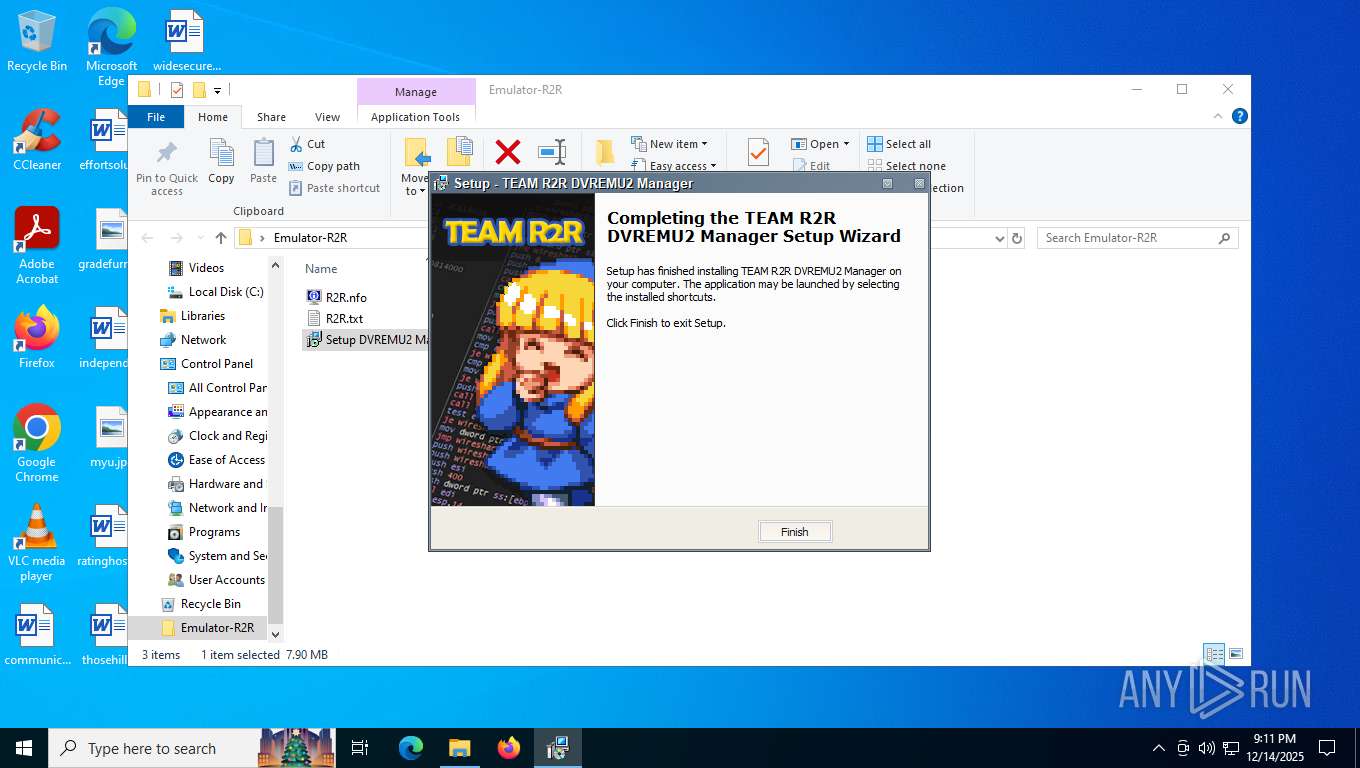Switch to the Share ribbon tab

tap(271, 117)
